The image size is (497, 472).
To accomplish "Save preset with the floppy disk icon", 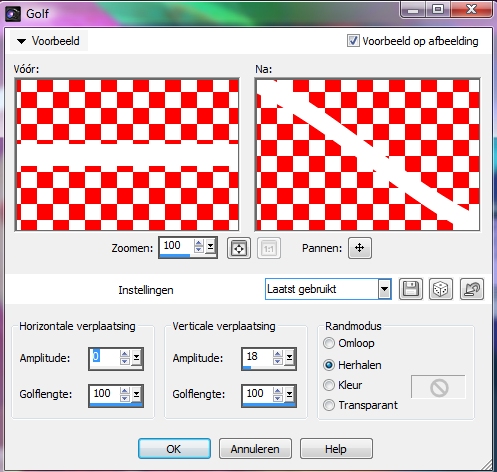I will point(411,289).
